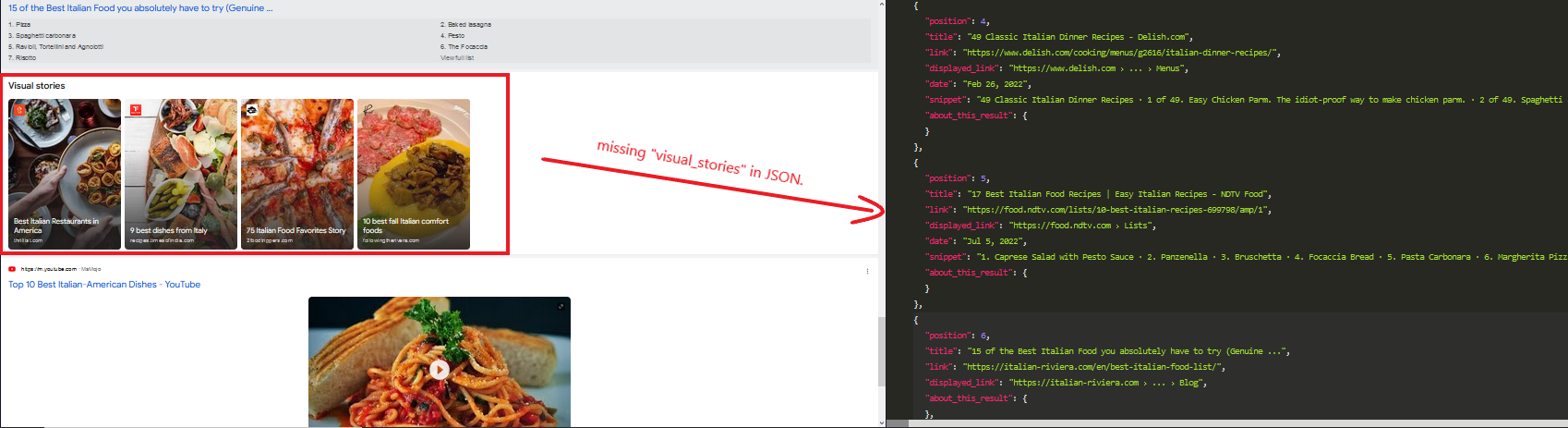Click the '49 Classic Italian Dinner Recipes - Delish.com' title value

click(x=1080, y=37)
